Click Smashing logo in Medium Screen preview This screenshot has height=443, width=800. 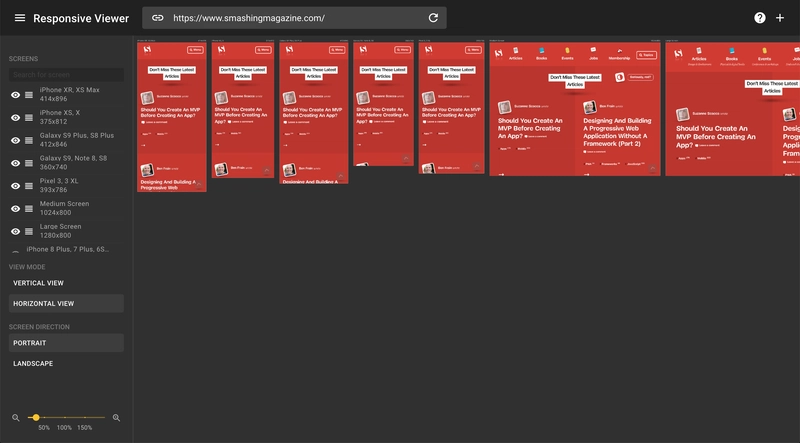tap(498, 54)
